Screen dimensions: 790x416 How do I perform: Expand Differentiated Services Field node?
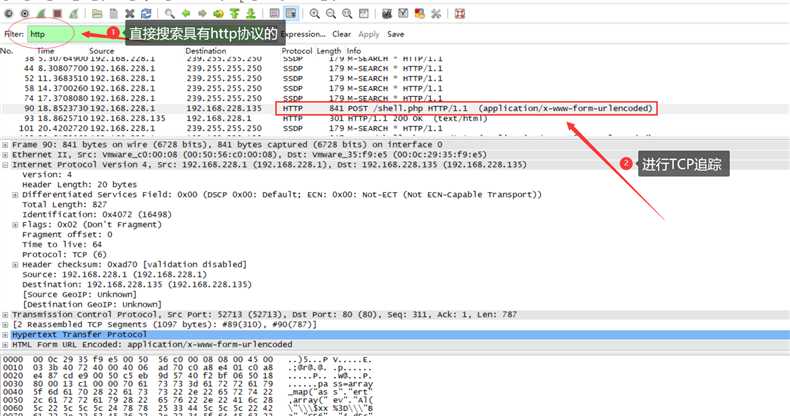pyautogui.click(x=15, y=195)
